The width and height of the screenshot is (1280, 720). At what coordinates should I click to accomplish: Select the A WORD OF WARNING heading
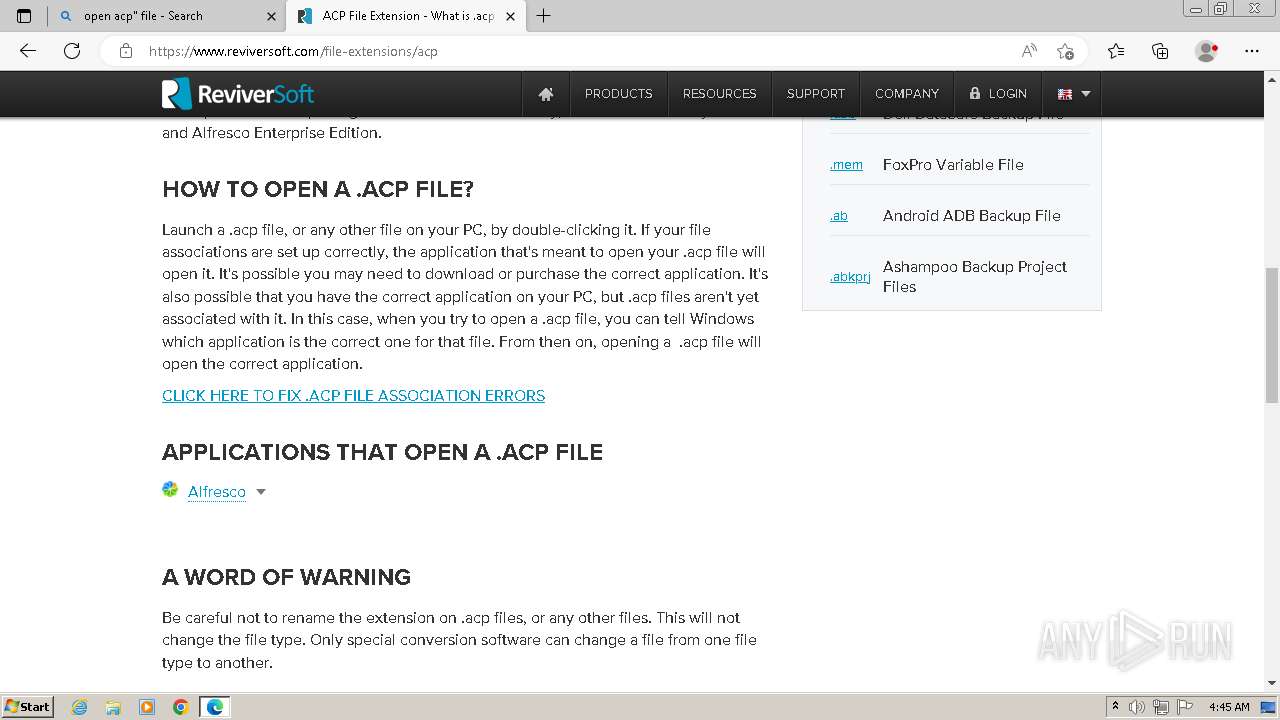[x=286, y=577]
